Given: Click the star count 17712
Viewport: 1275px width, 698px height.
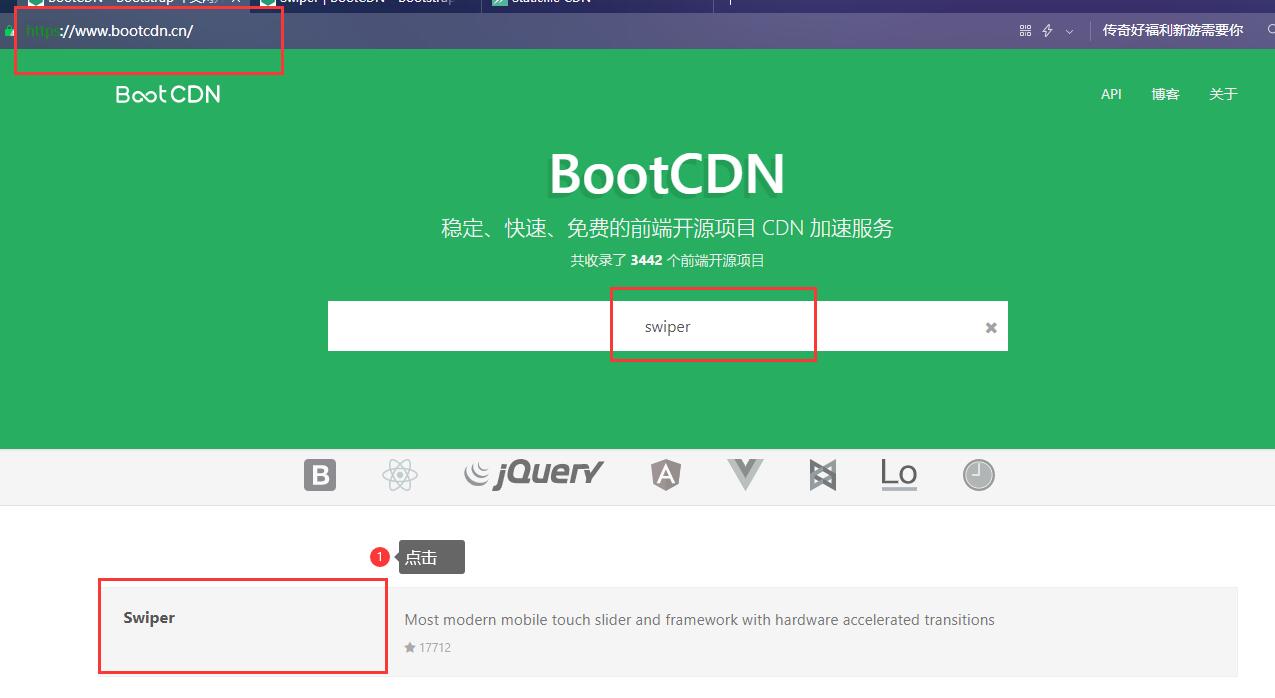Looking at the screenshot, I should click(428, 648).
